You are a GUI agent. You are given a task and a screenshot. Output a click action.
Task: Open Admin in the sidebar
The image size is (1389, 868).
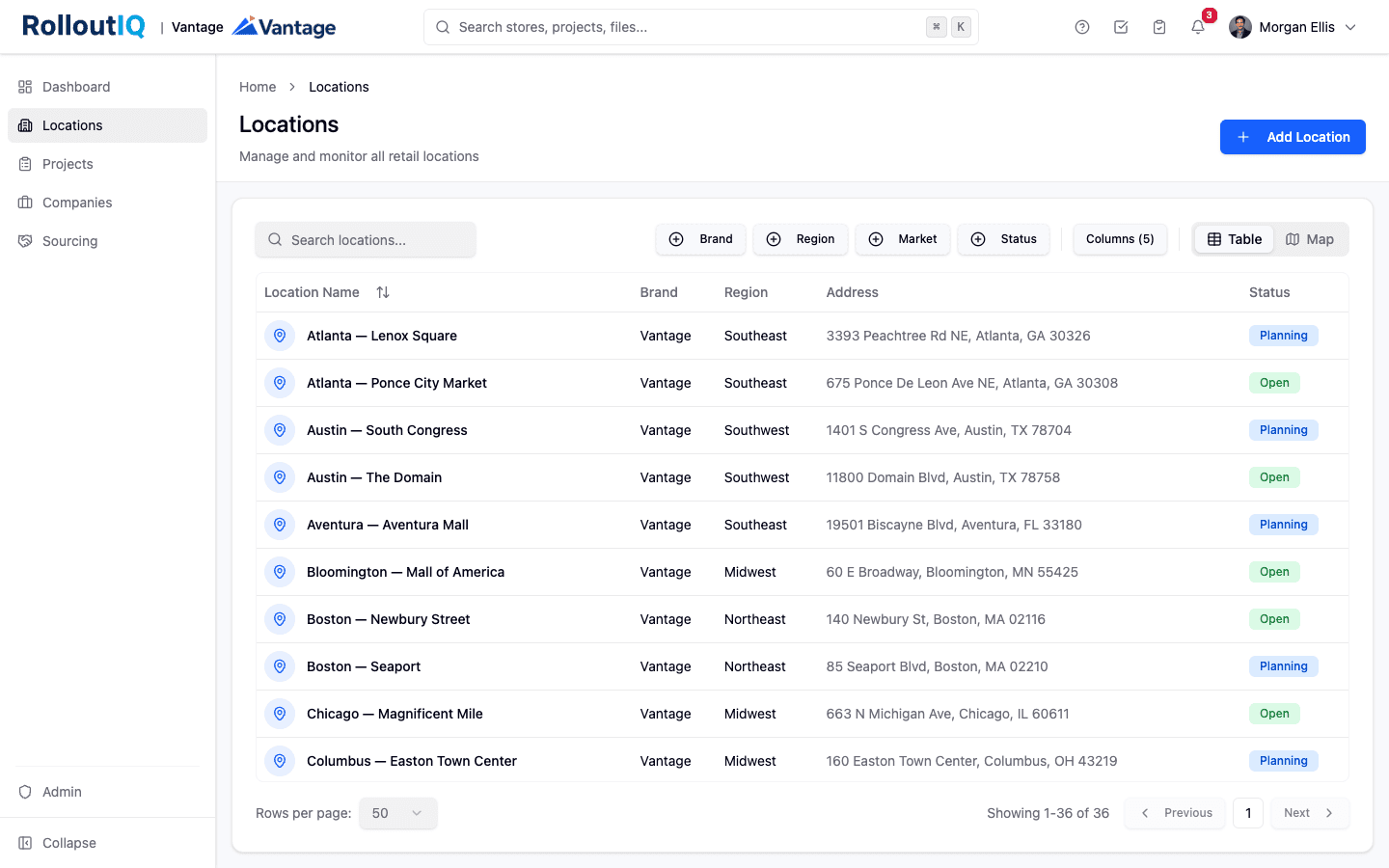107,792
